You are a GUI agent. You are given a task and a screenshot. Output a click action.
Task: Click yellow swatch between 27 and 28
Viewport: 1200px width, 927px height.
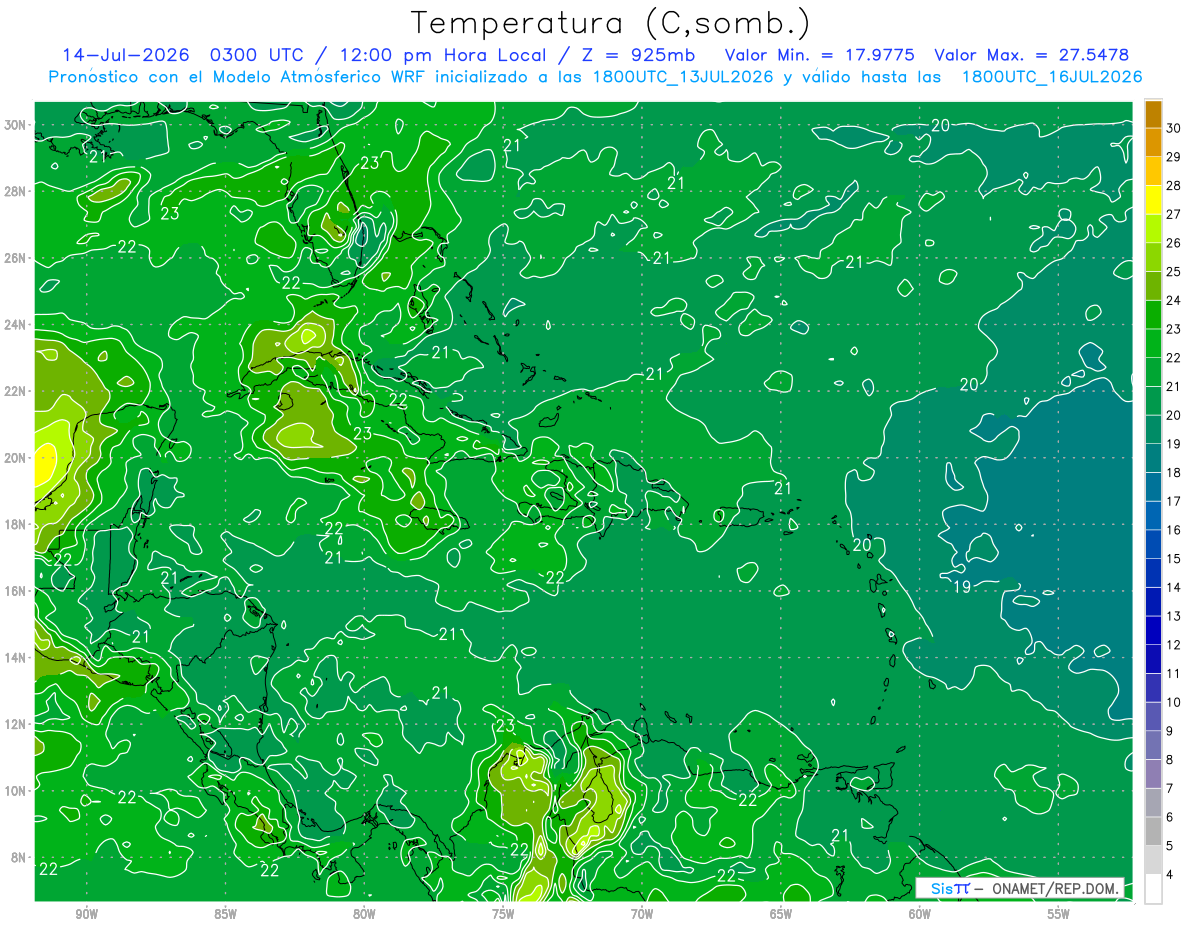pyautogui.click(x=1153, y=199)
